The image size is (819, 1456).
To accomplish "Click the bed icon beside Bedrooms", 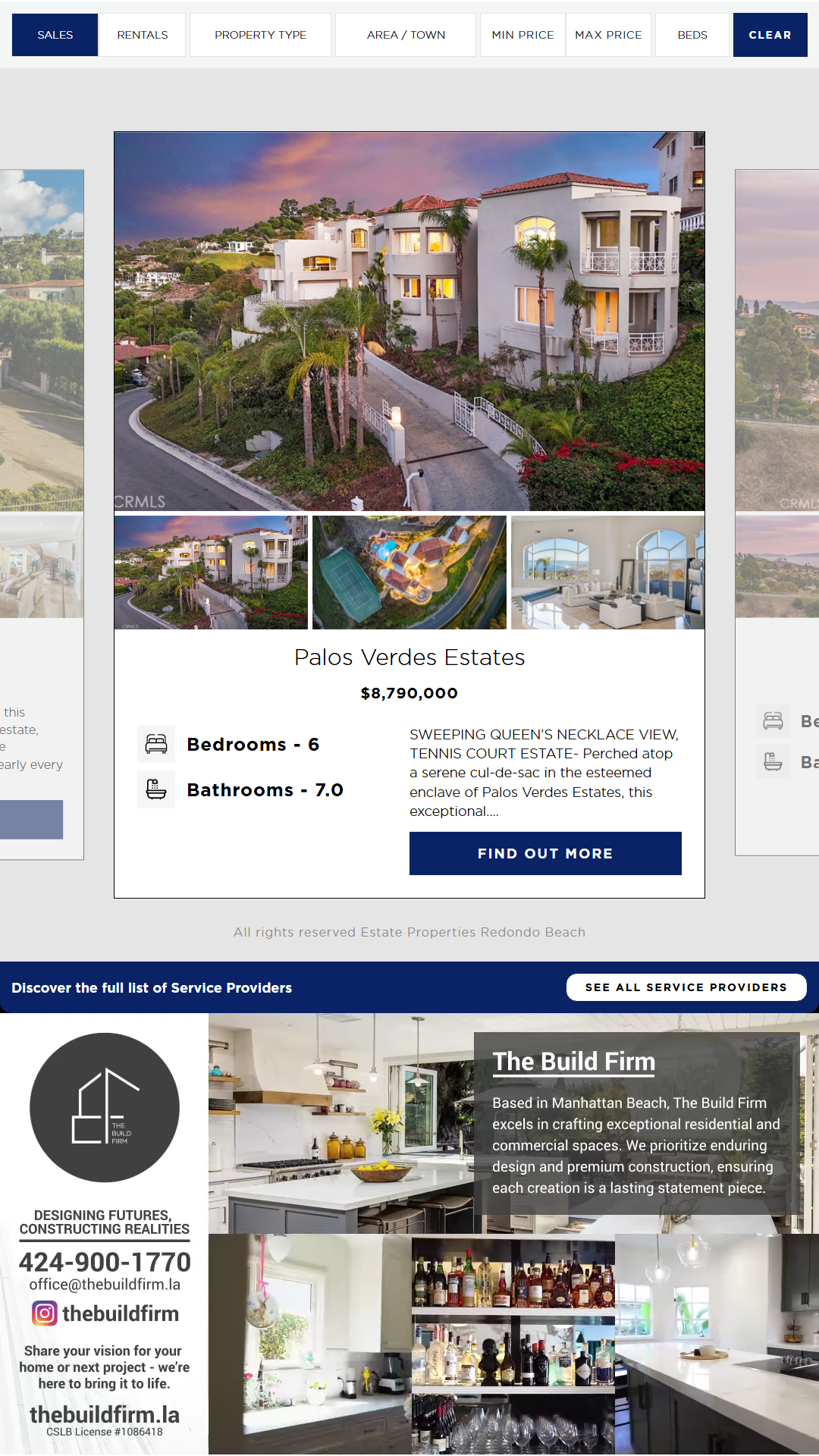I will tap(156, 744).
